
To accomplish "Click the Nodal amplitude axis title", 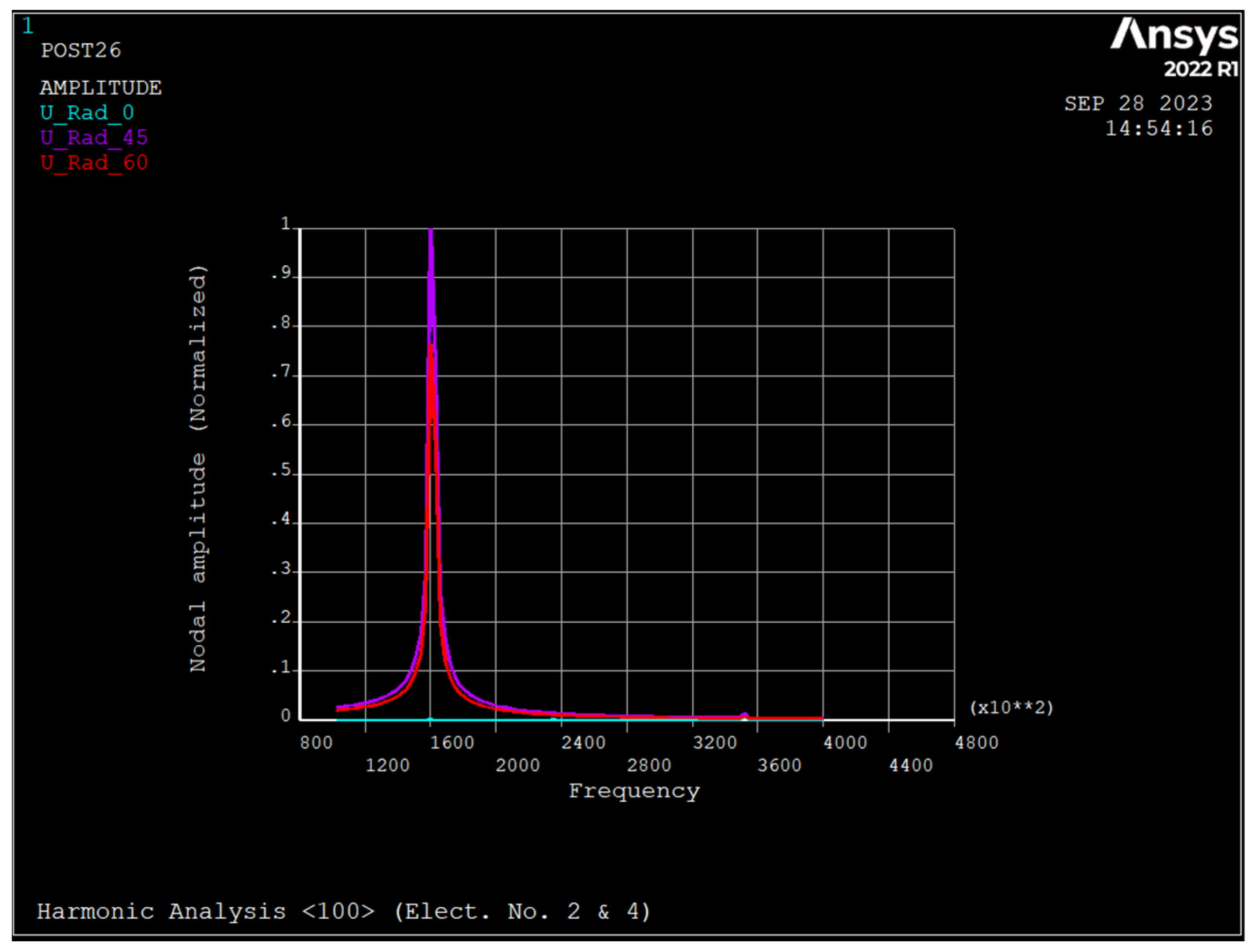I will pos(198,468).
